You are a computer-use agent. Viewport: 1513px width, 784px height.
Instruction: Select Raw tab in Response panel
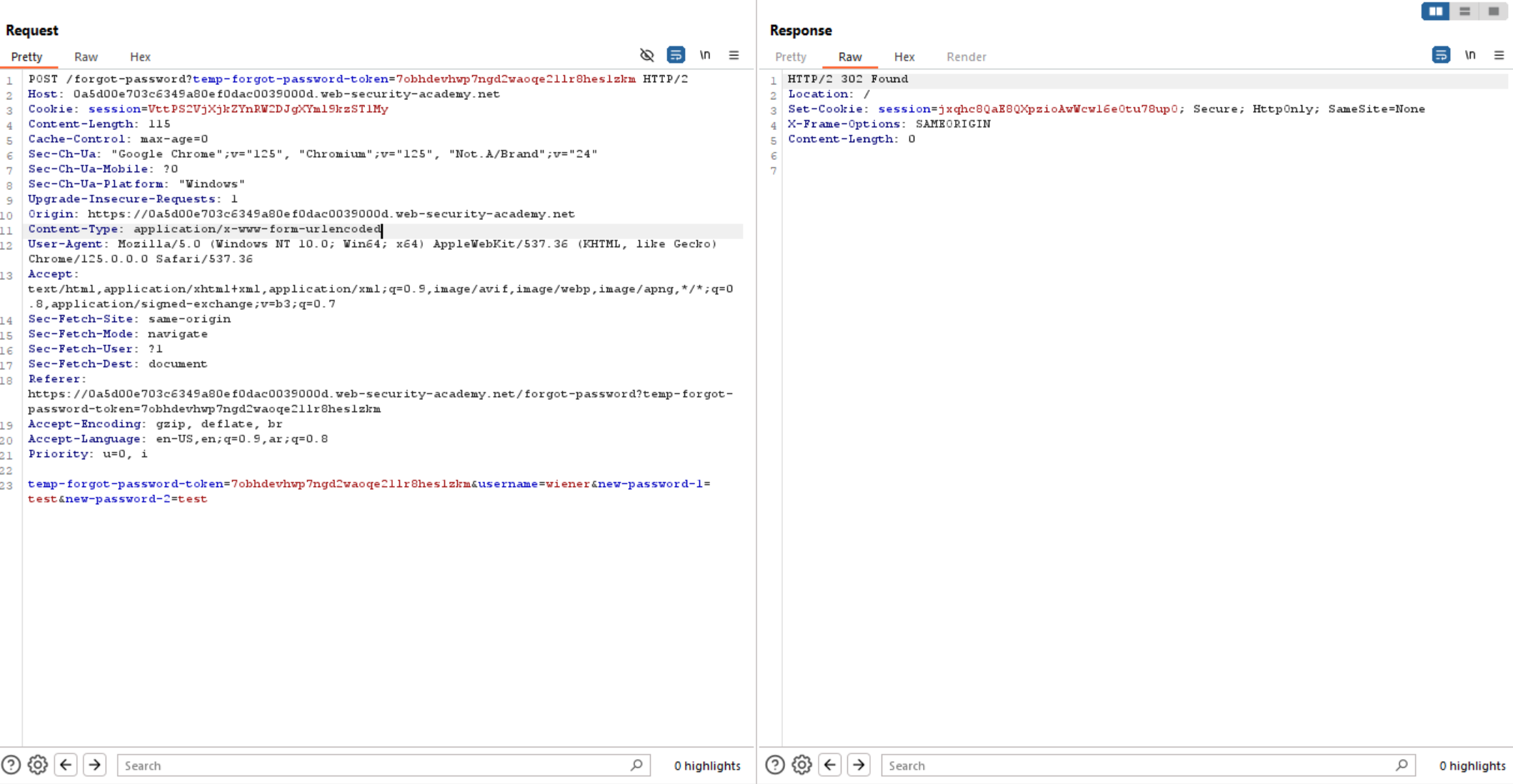[850, 56]
